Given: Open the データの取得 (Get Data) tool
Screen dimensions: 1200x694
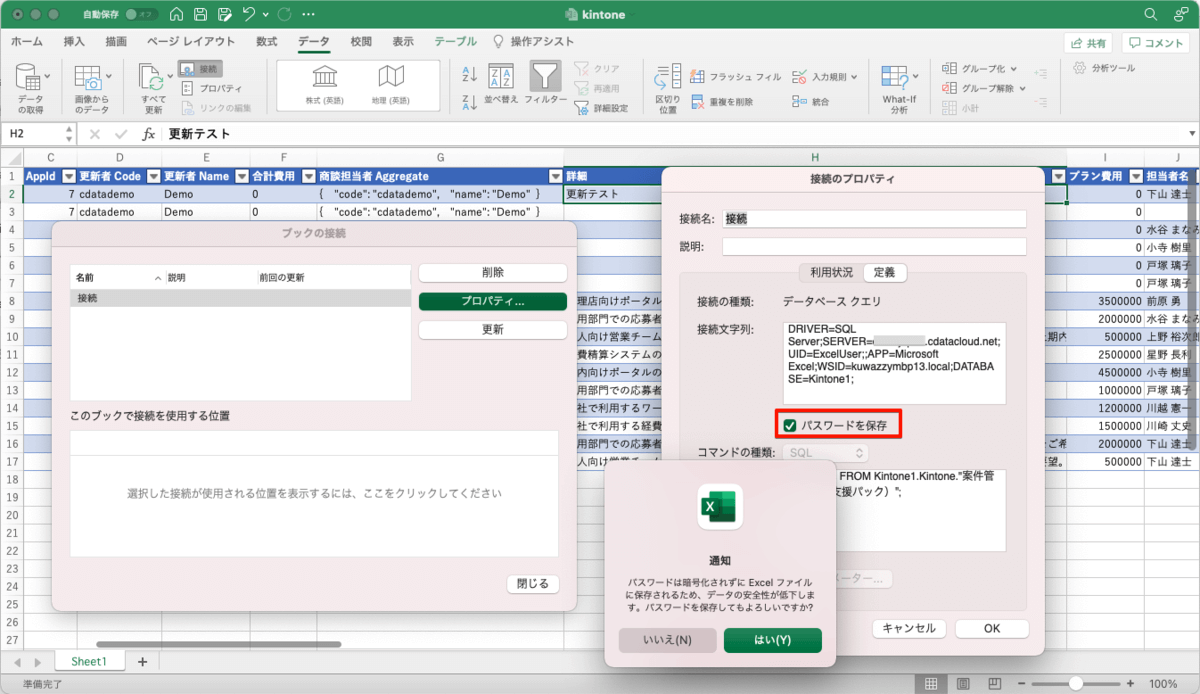Looking at the screenshot, I should 30,88.
